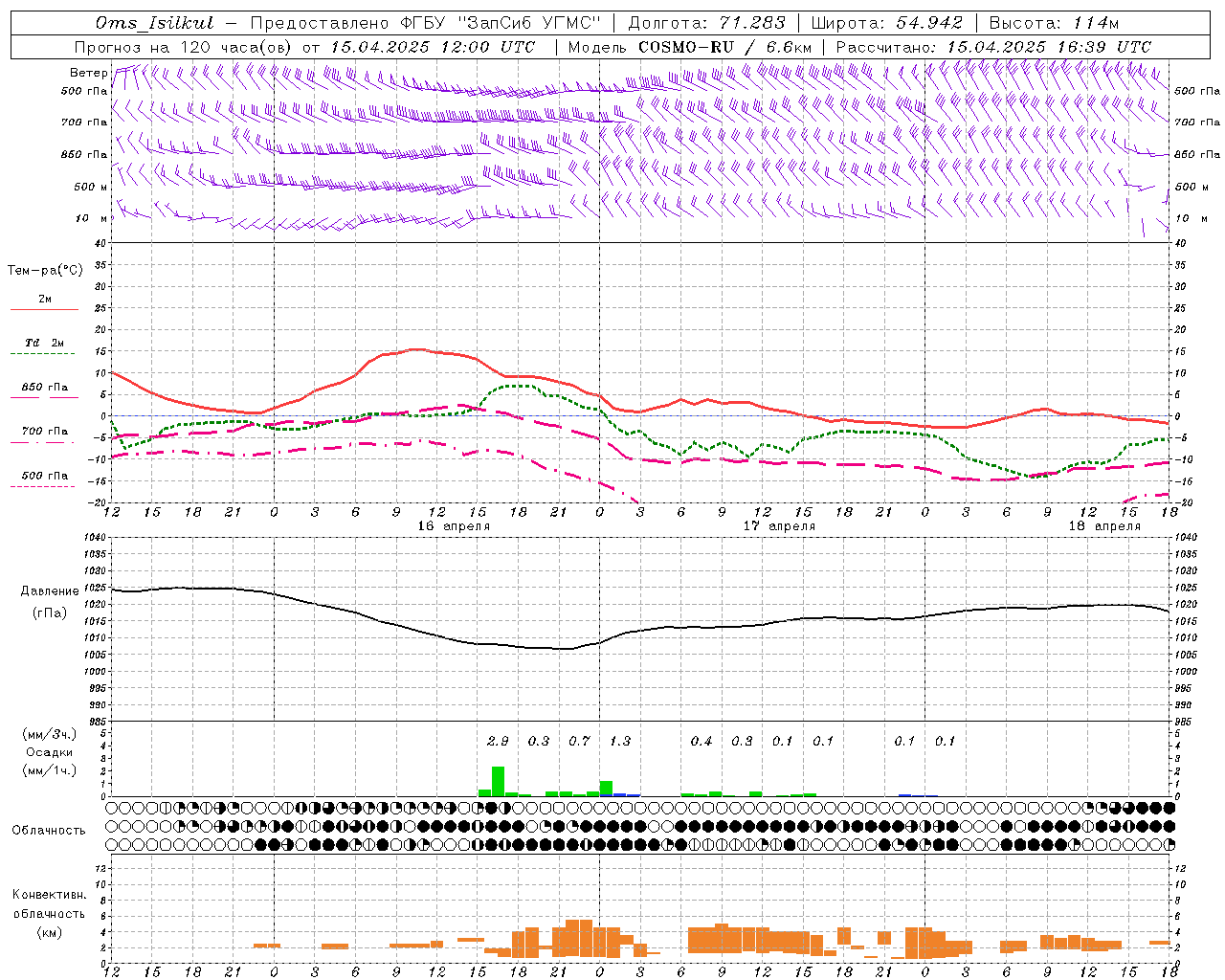
Task: Click the Широта: 54.942 value
Action: (886, 23)
